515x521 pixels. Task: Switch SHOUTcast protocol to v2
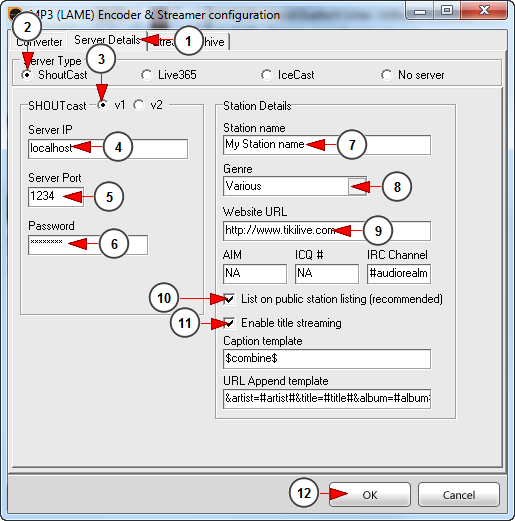pos(139,105)
